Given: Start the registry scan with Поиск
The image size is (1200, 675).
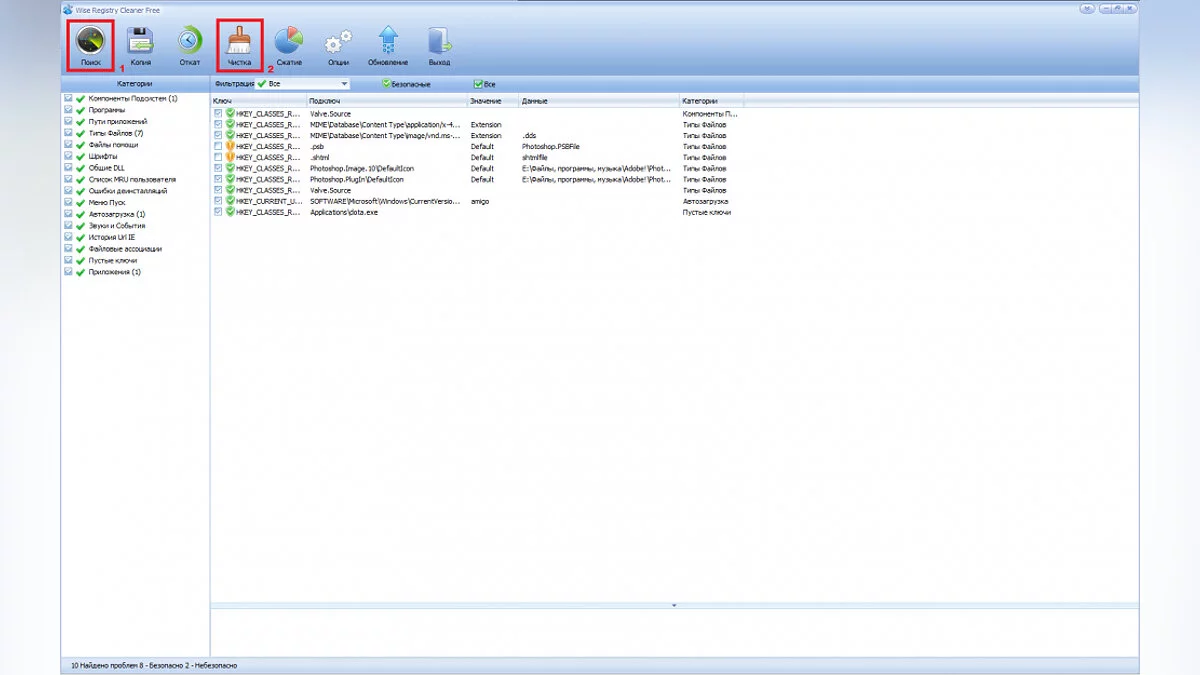Looking at the screenshot, I should [91, 42].
